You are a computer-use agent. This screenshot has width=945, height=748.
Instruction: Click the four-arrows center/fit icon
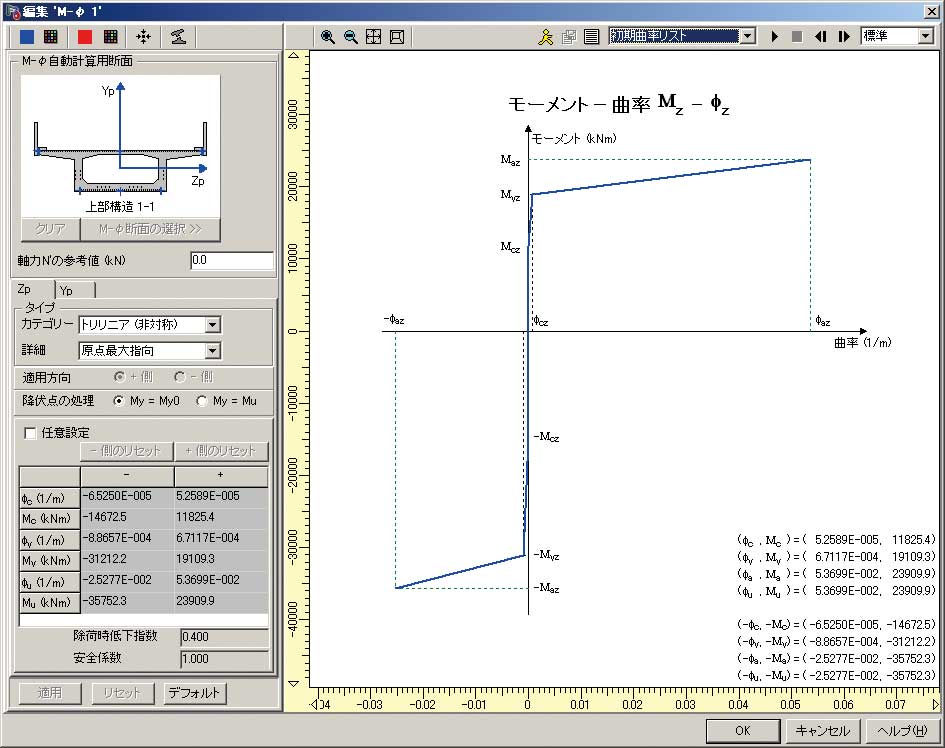pos(143,37)
